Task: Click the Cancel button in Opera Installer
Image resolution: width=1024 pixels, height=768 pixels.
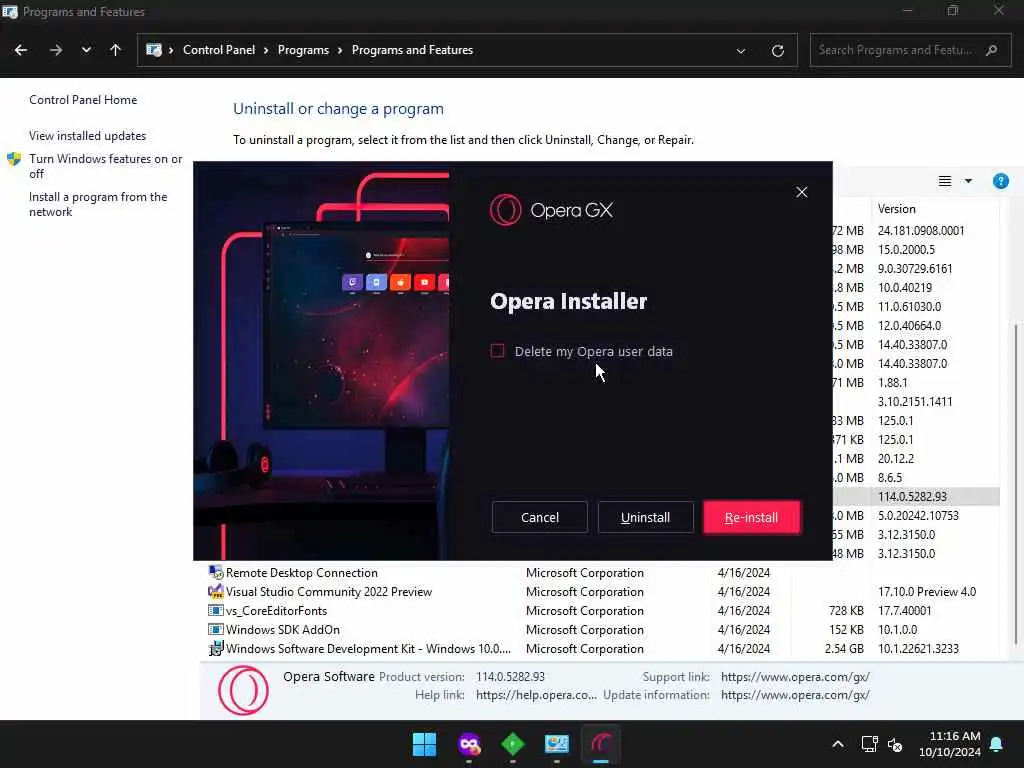Action: tap(539, 517)
